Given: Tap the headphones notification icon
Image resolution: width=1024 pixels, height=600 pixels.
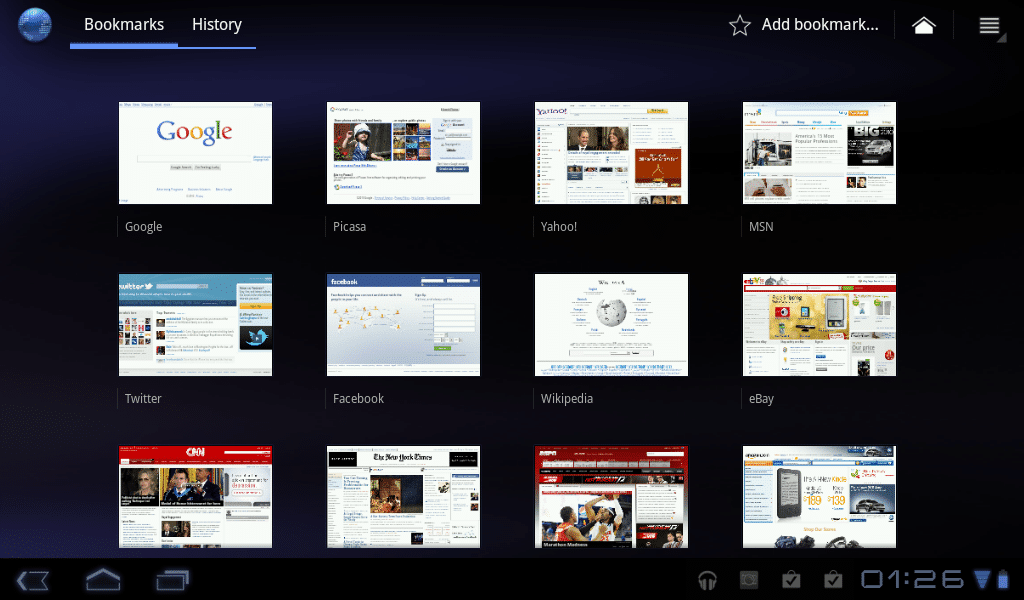Looking at the screenshot, I should [707, 580].
